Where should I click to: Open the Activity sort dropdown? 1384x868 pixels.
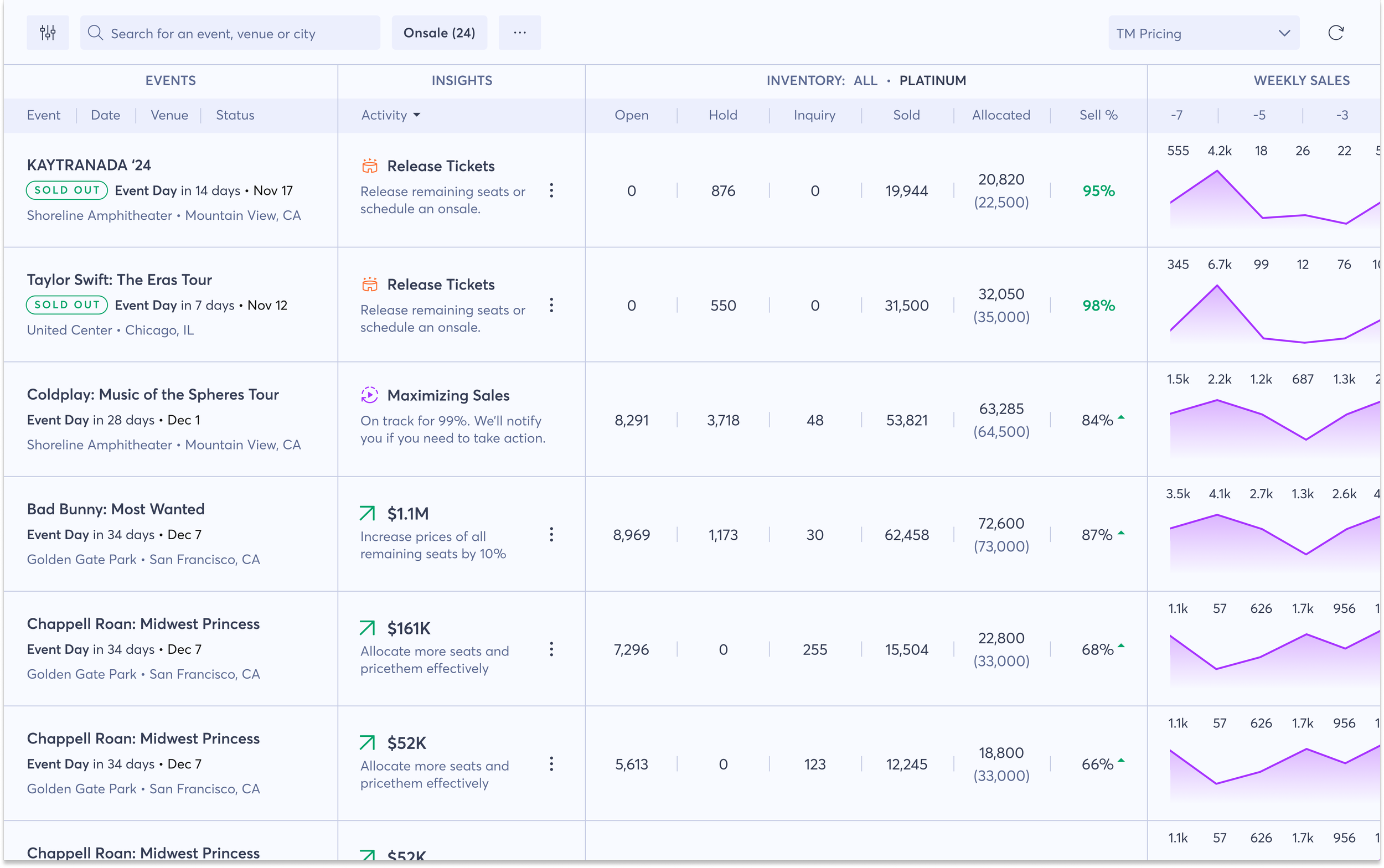pyautogui.click(x=390, y=115)
